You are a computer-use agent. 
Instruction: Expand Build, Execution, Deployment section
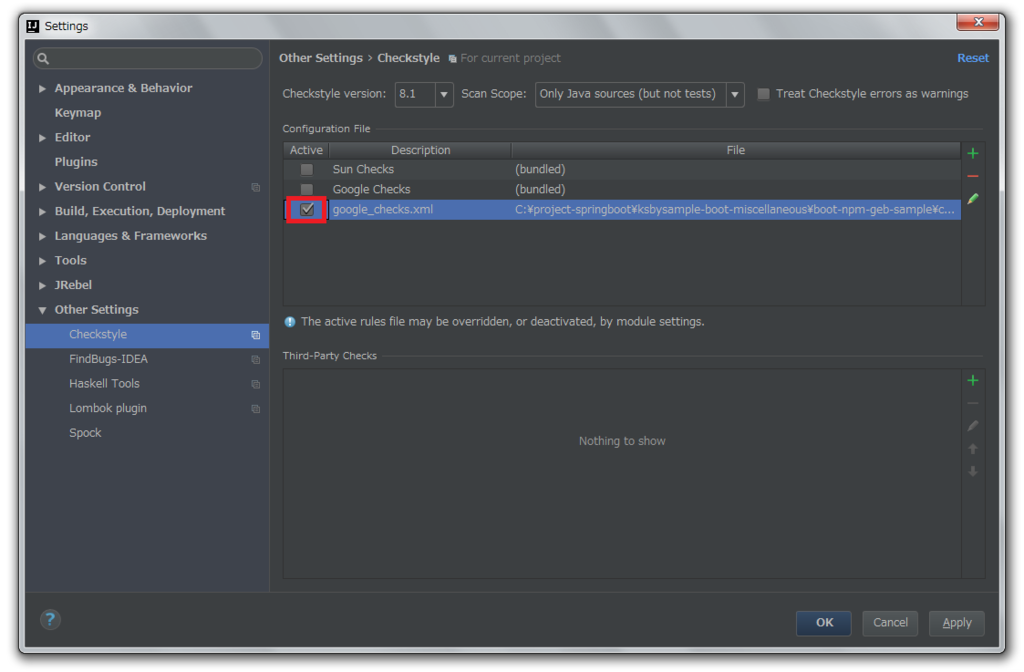pos(42,212)
